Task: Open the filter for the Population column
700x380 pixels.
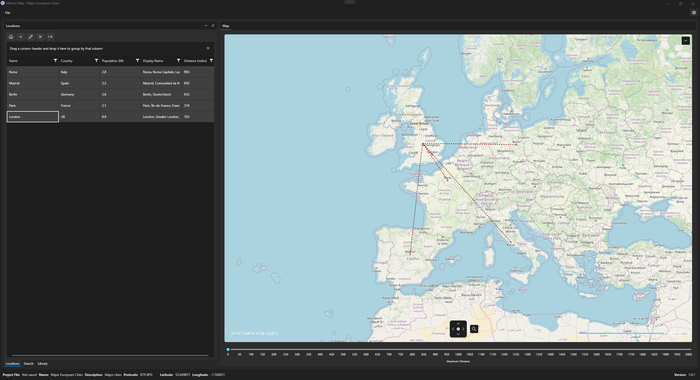Action: [x=138, y=61]
